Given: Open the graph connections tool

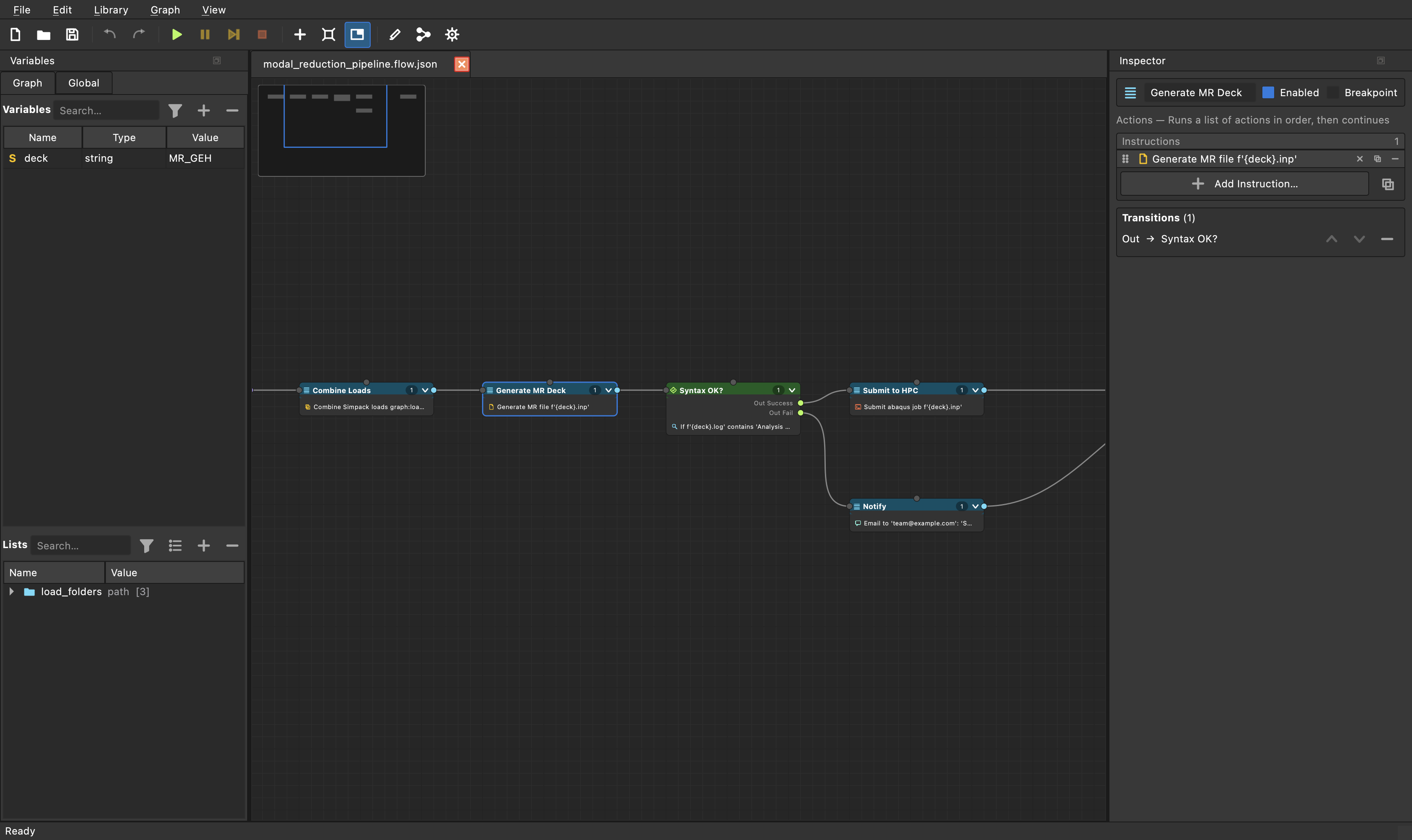Looking at the screenshot, I should [423, 34].
